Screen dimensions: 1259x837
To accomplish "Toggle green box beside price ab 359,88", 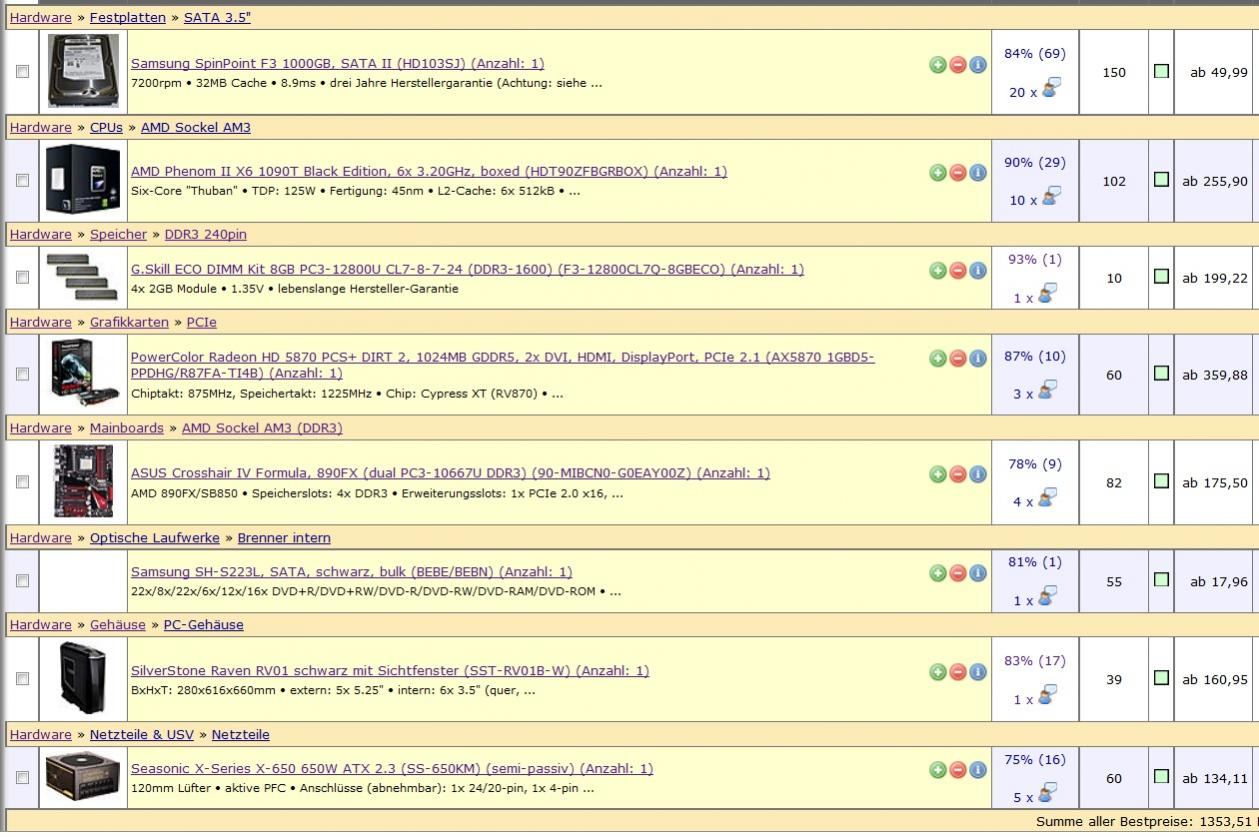I will point(1161,373).
